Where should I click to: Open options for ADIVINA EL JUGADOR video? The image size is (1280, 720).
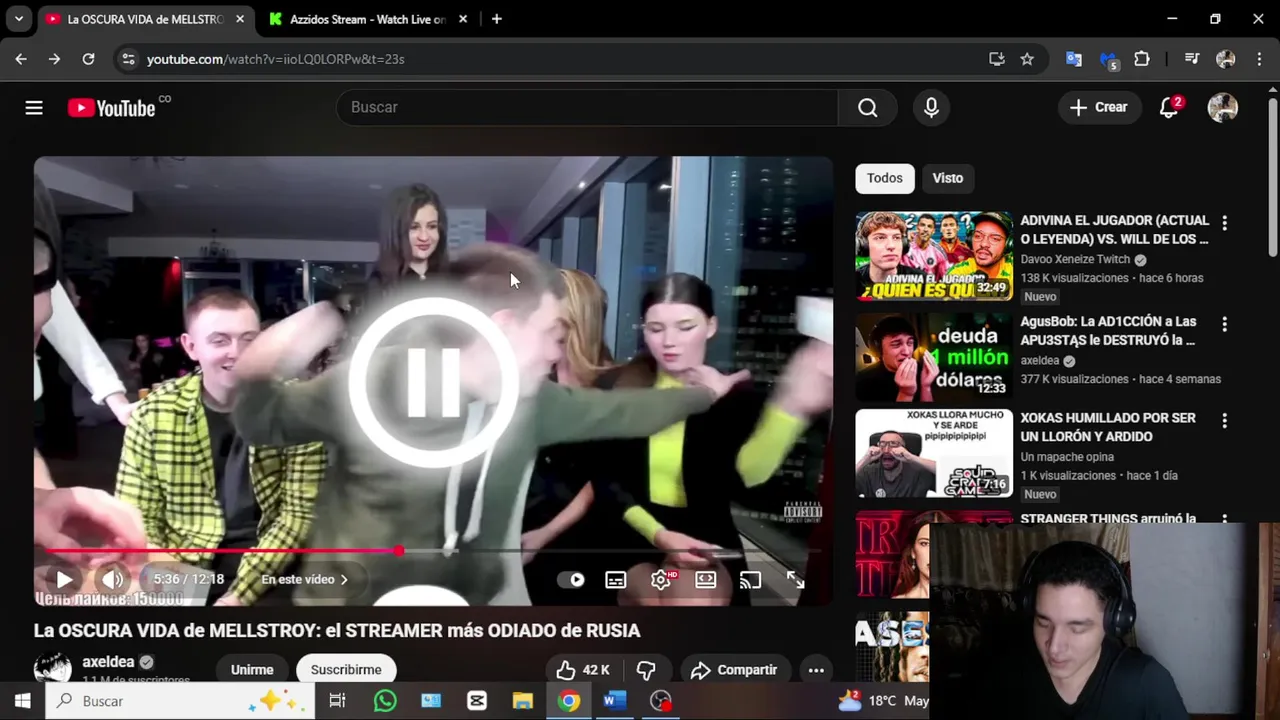point(1224,223)
